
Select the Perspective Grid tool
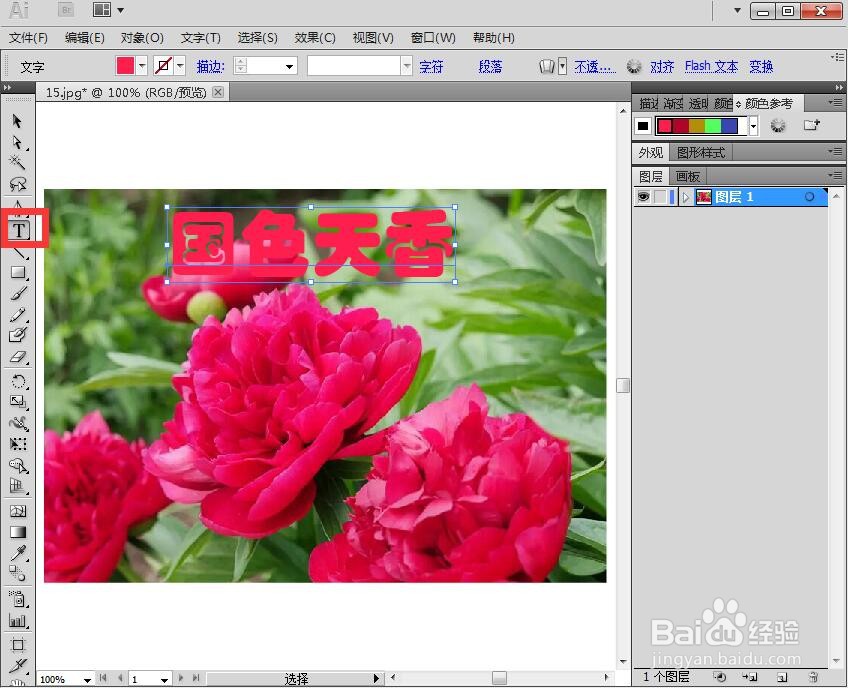pyautogui.click(x=18, y=486)
